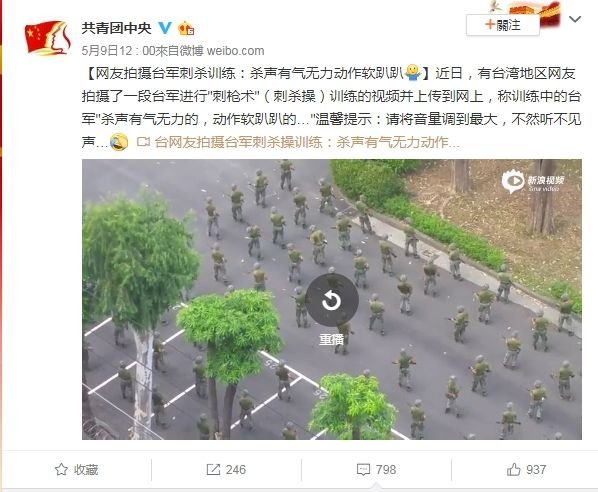
Task: Save post with 收藏 star icon
Action: tap(61, 469)
